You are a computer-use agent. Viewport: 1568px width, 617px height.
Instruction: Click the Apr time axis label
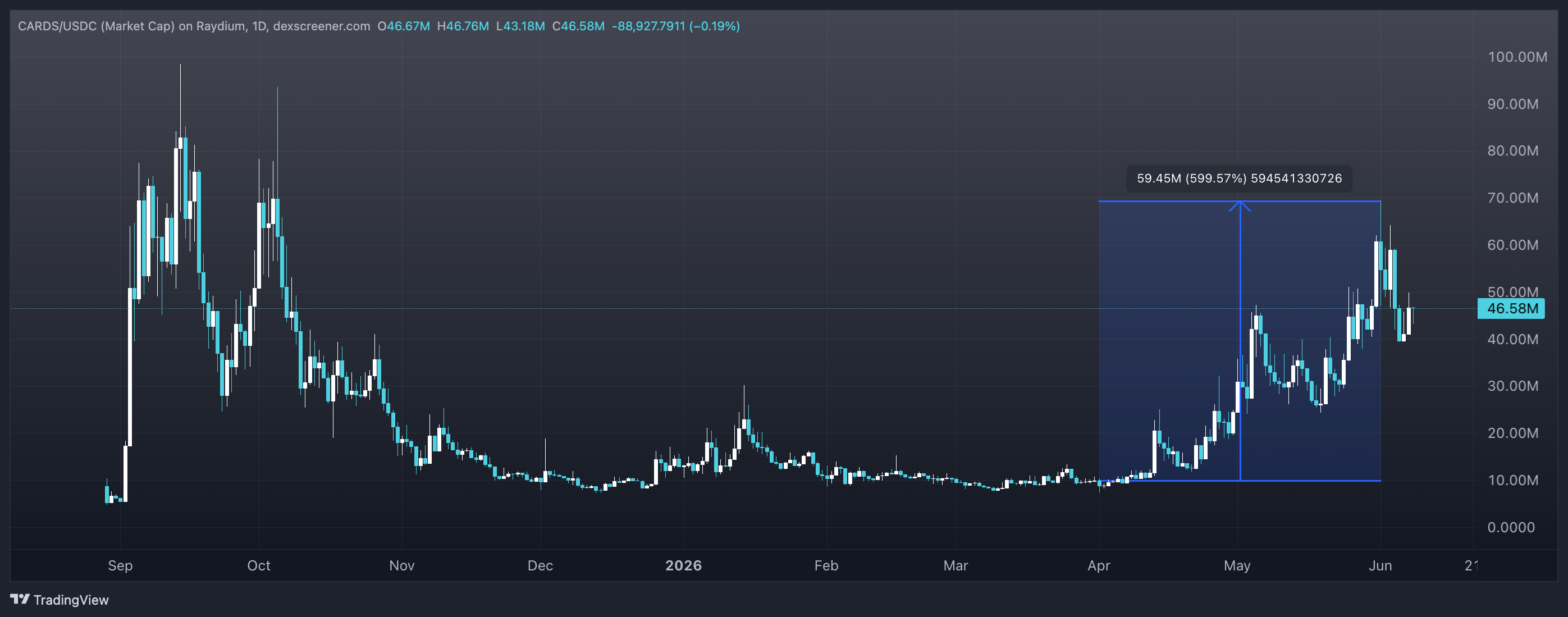click(x=1099, y=566)
